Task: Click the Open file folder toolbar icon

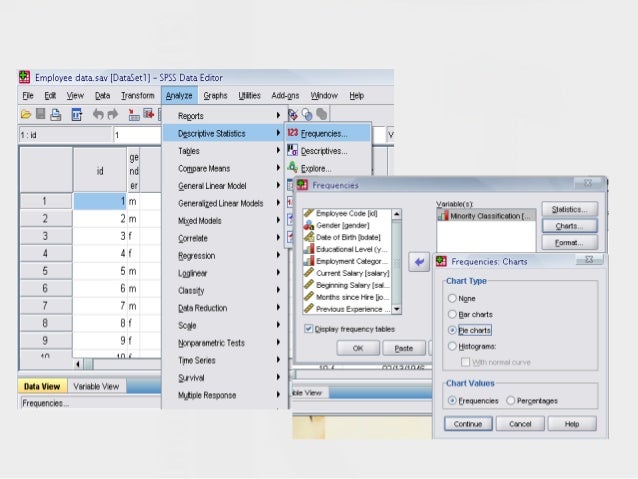Action: 26,115
